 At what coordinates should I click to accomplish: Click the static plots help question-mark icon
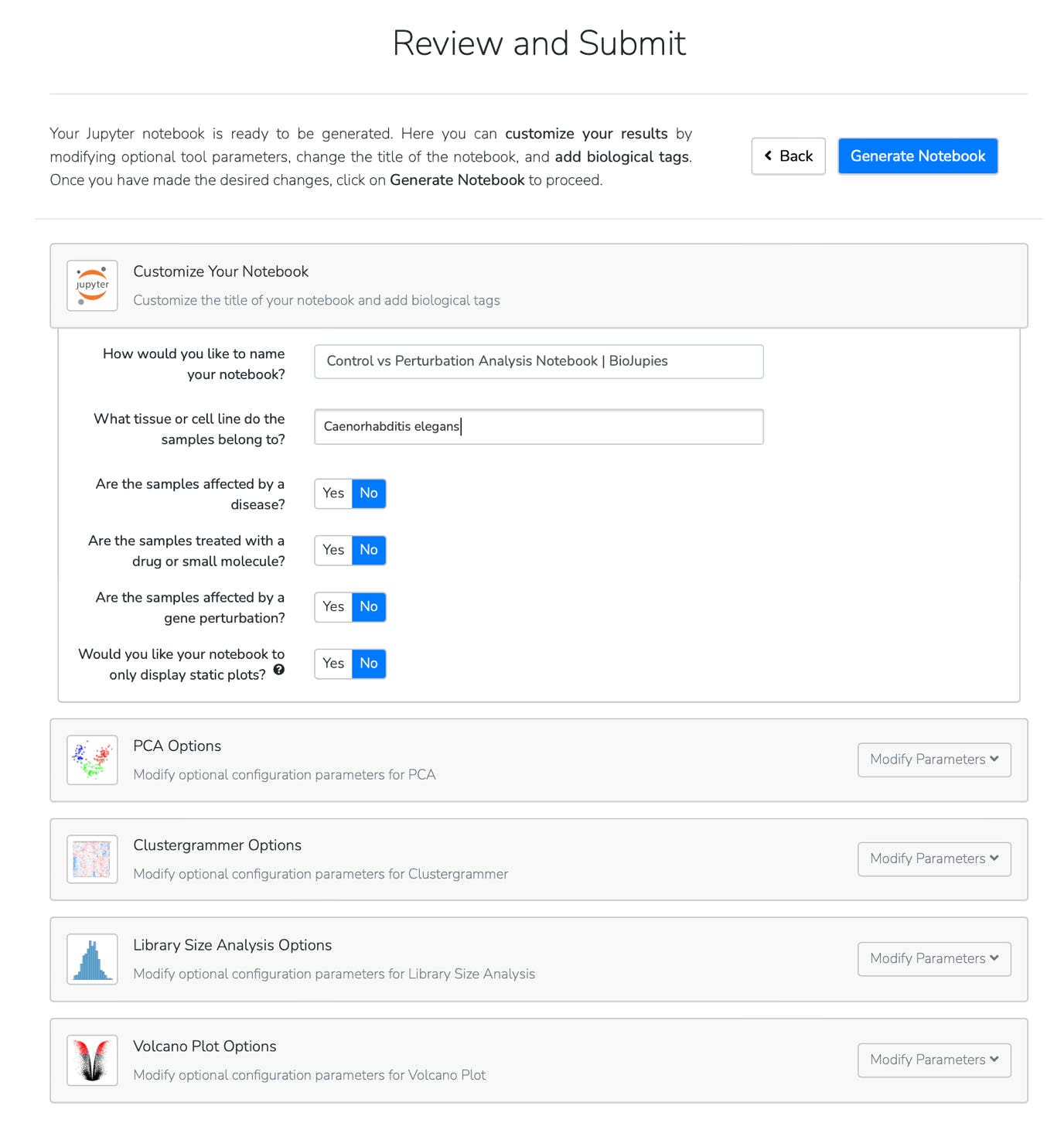click(279, 670)
